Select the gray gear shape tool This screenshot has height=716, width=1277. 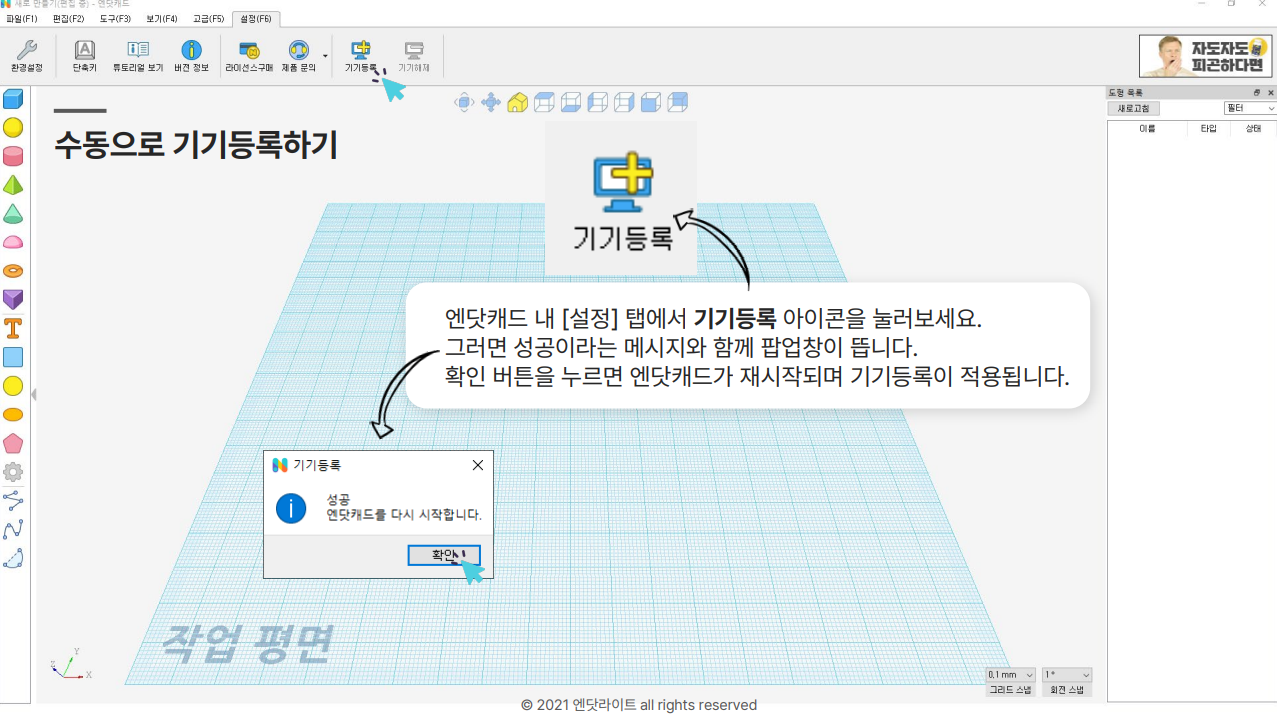pos(13,472)
